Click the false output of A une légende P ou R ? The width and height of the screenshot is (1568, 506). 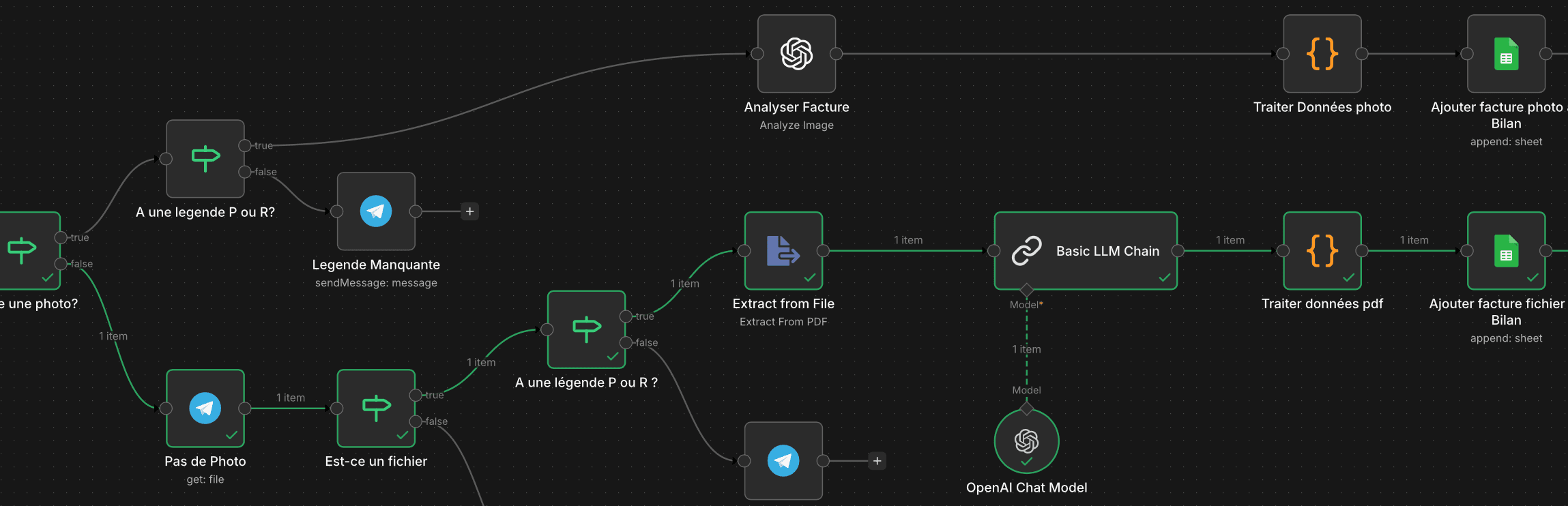pyautogui.click(x=625, y=342)
